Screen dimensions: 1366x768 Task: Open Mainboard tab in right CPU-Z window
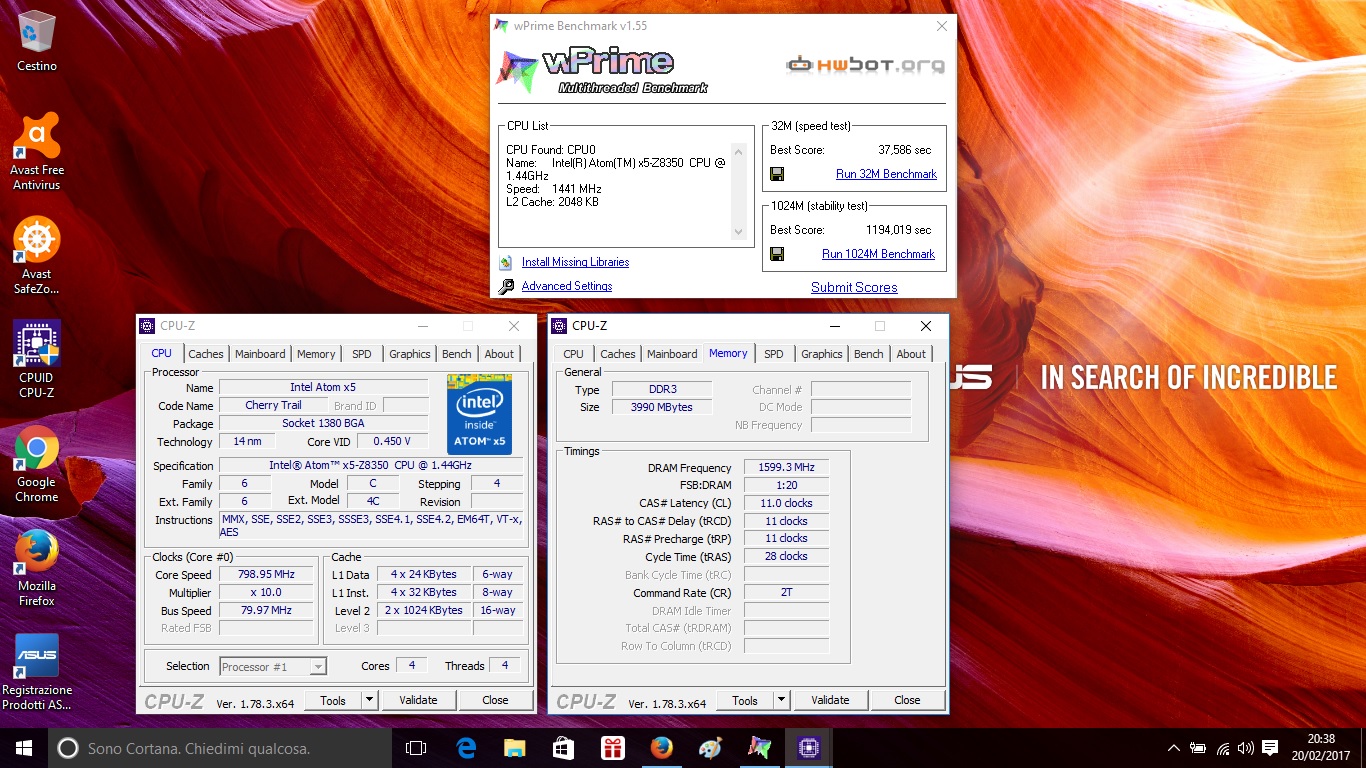click(x=672, y=354)
